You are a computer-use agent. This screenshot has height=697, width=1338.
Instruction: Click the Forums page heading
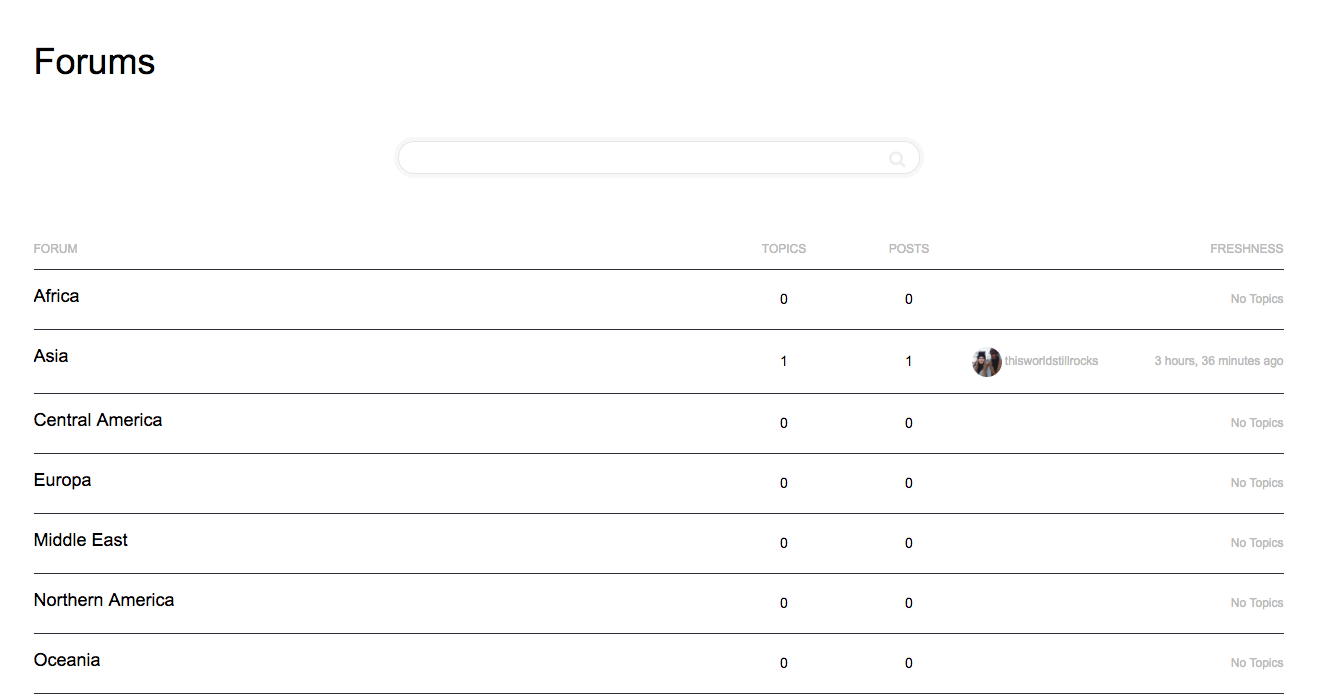tap(94, 62)
